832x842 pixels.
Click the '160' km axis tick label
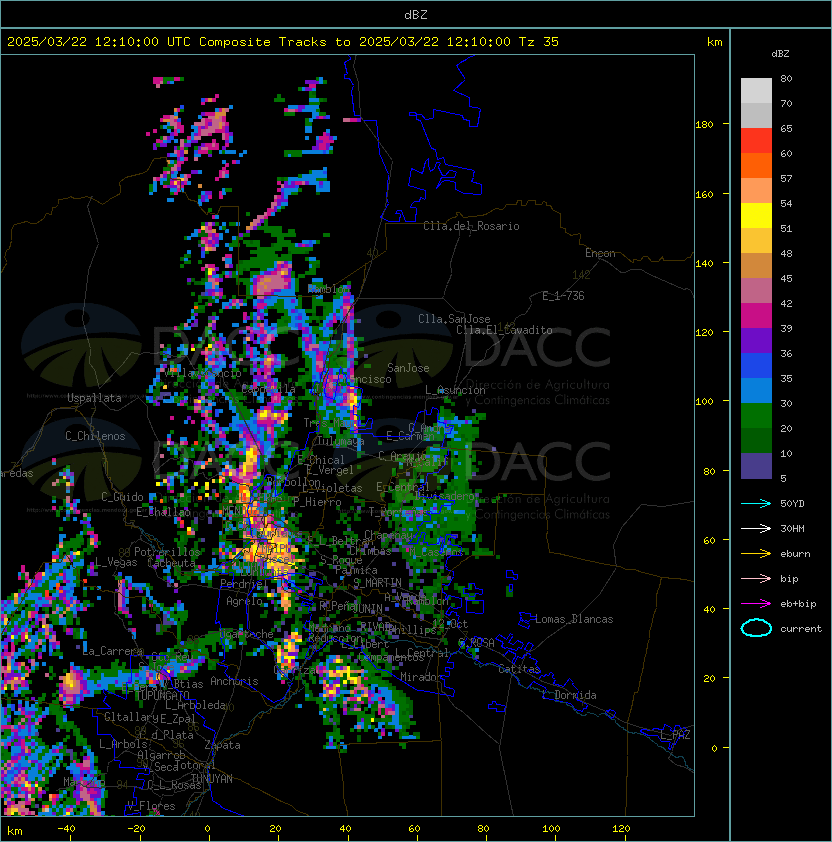click(704, 194)
